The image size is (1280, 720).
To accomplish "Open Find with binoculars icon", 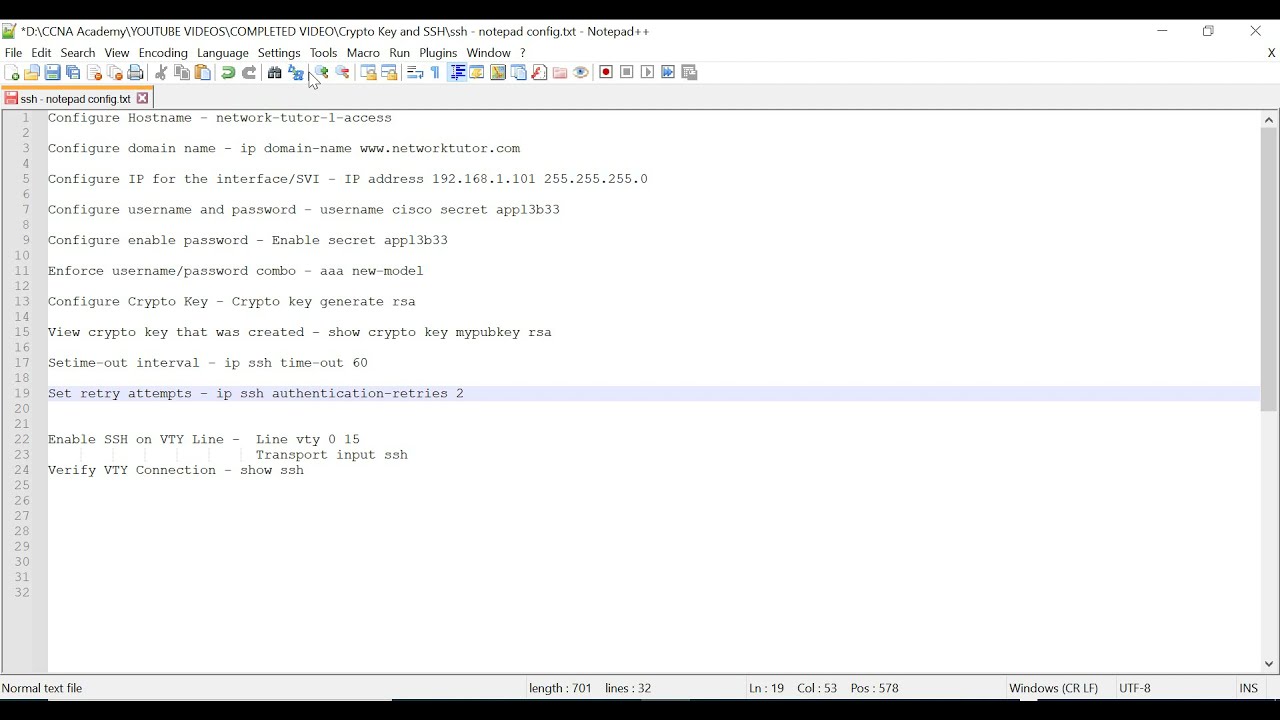I will pos(274,73).
